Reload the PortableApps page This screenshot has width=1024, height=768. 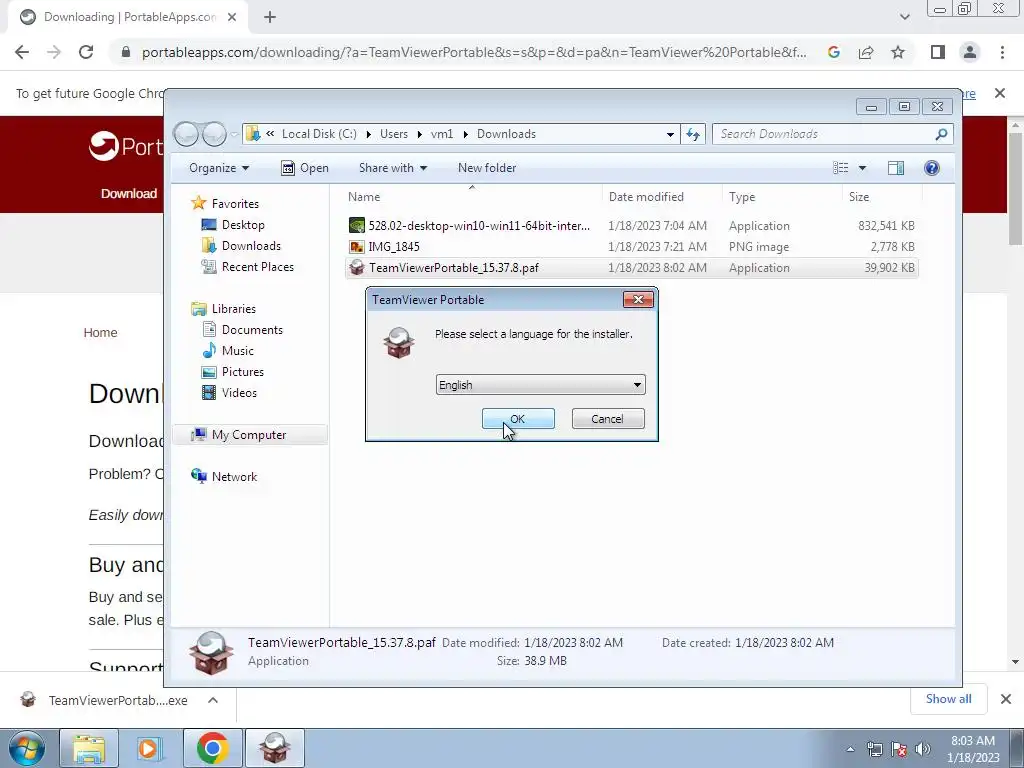[86, 52]
